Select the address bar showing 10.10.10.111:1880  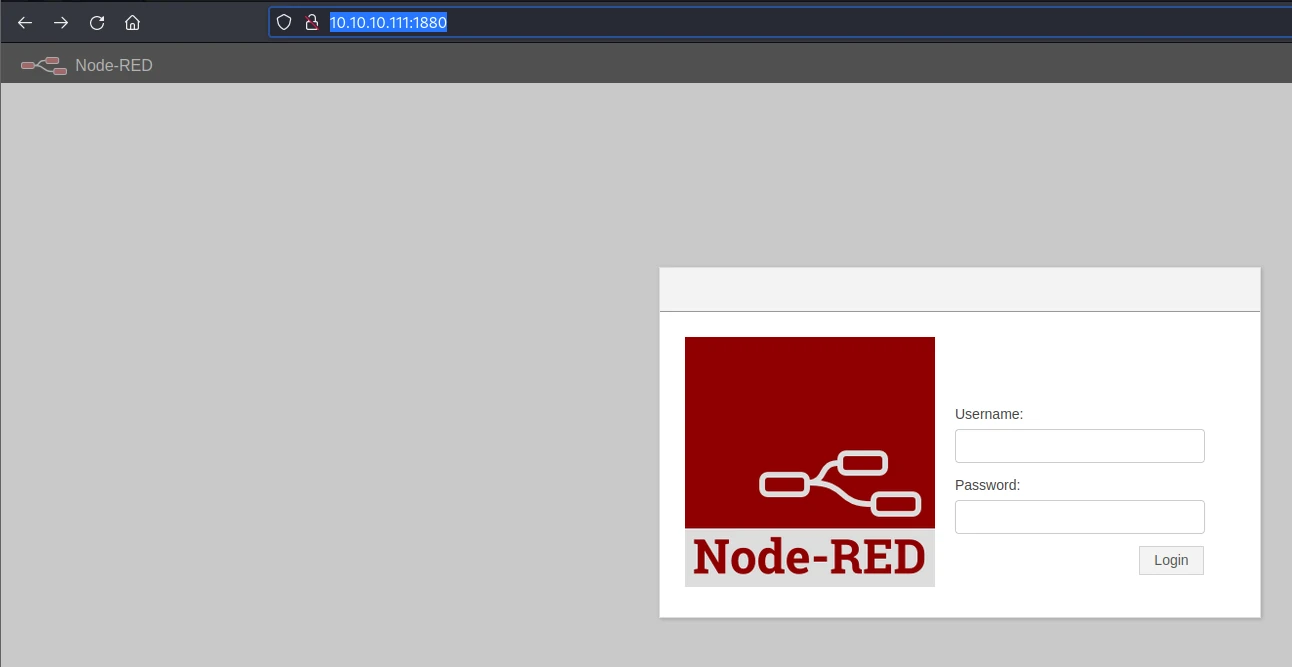[x=780, y=22]
